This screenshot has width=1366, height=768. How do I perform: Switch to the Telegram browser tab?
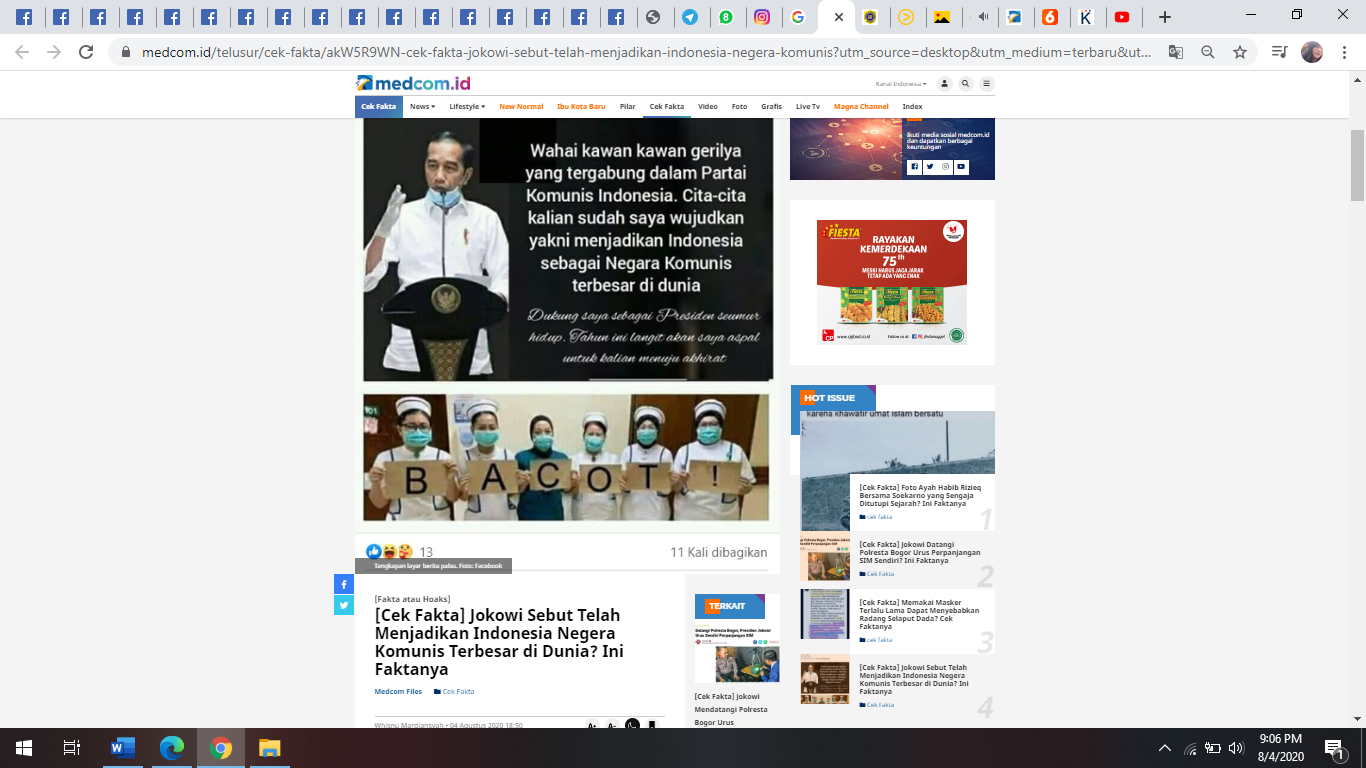click(689, 17)
